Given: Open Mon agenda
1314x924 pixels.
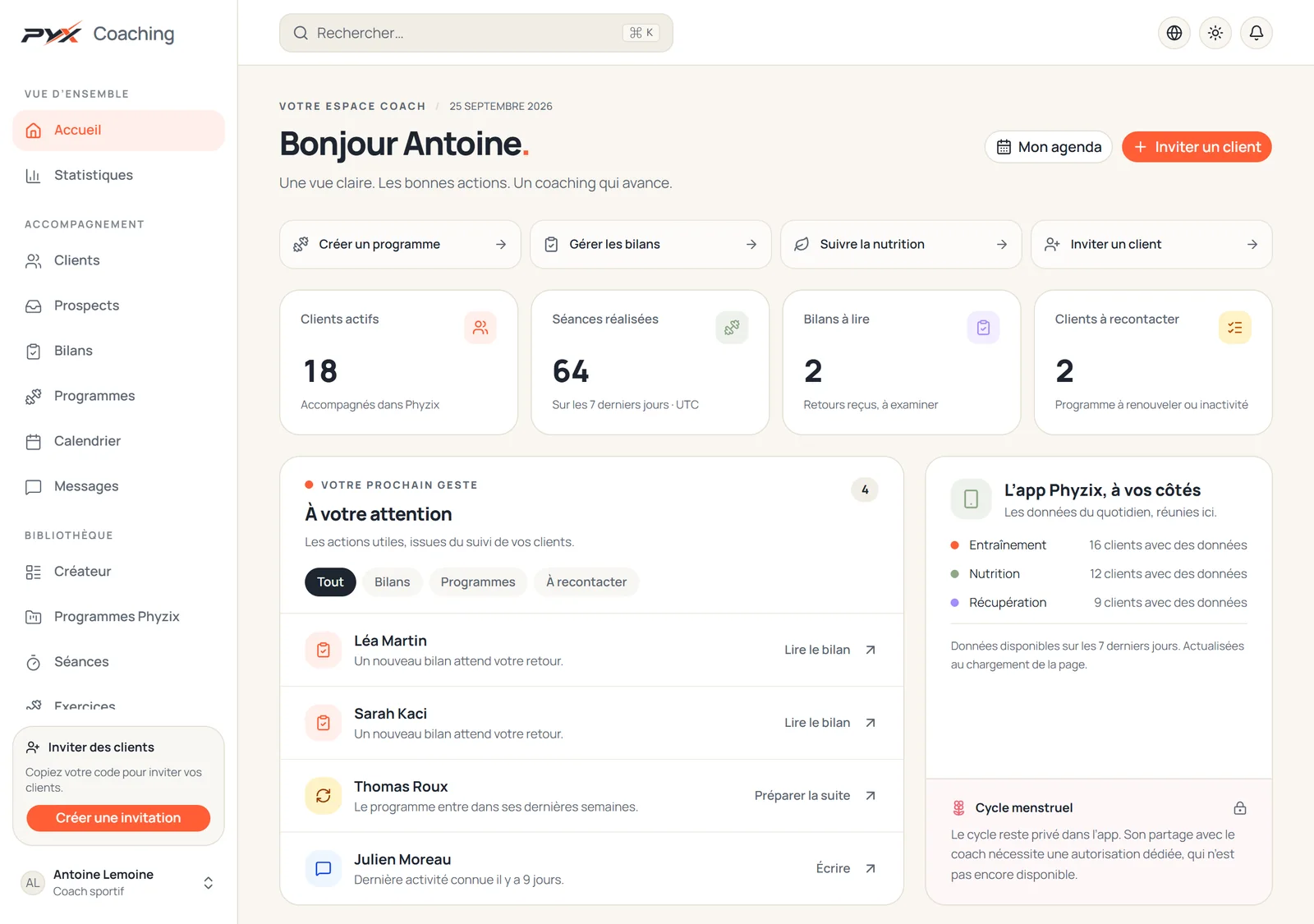Looking at the screenshot, I should [1049, 147].
